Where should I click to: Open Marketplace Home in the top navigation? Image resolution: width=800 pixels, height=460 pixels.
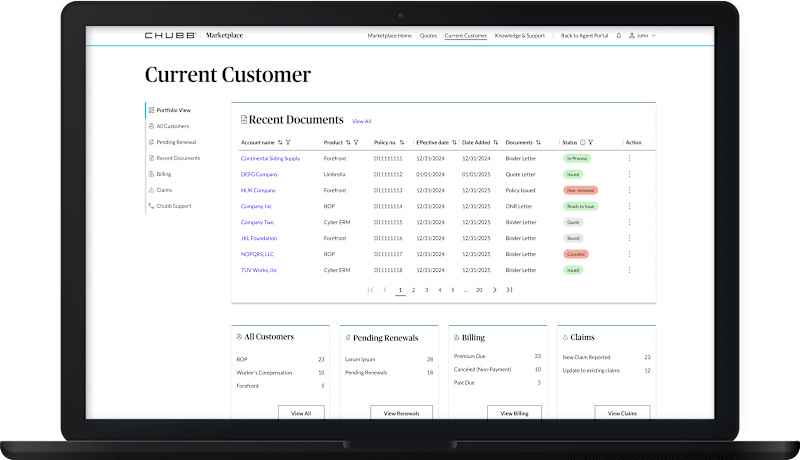pos(389,36)
